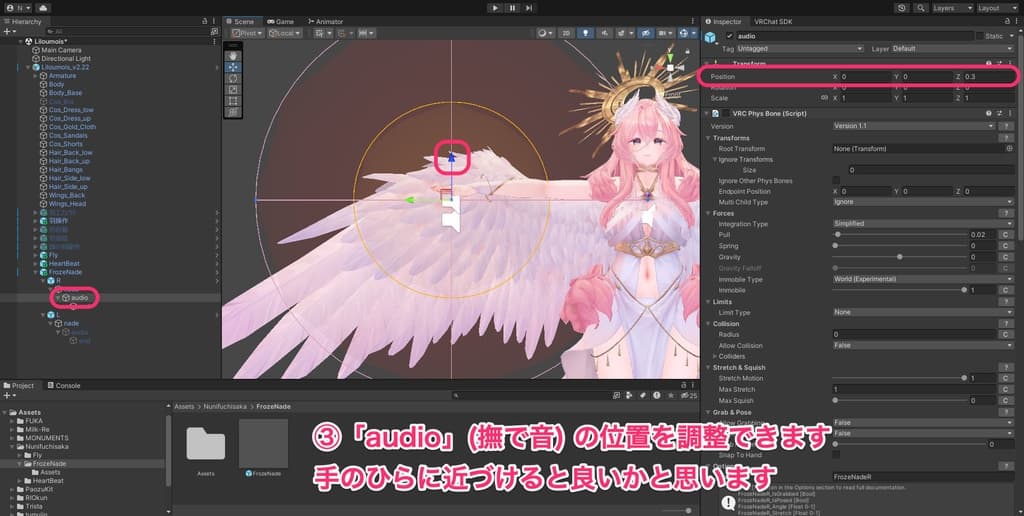The height and width of the screenshot is (516, 1024).
Task: Open the VRChat SDK tab
Action: tap(773, 22)
